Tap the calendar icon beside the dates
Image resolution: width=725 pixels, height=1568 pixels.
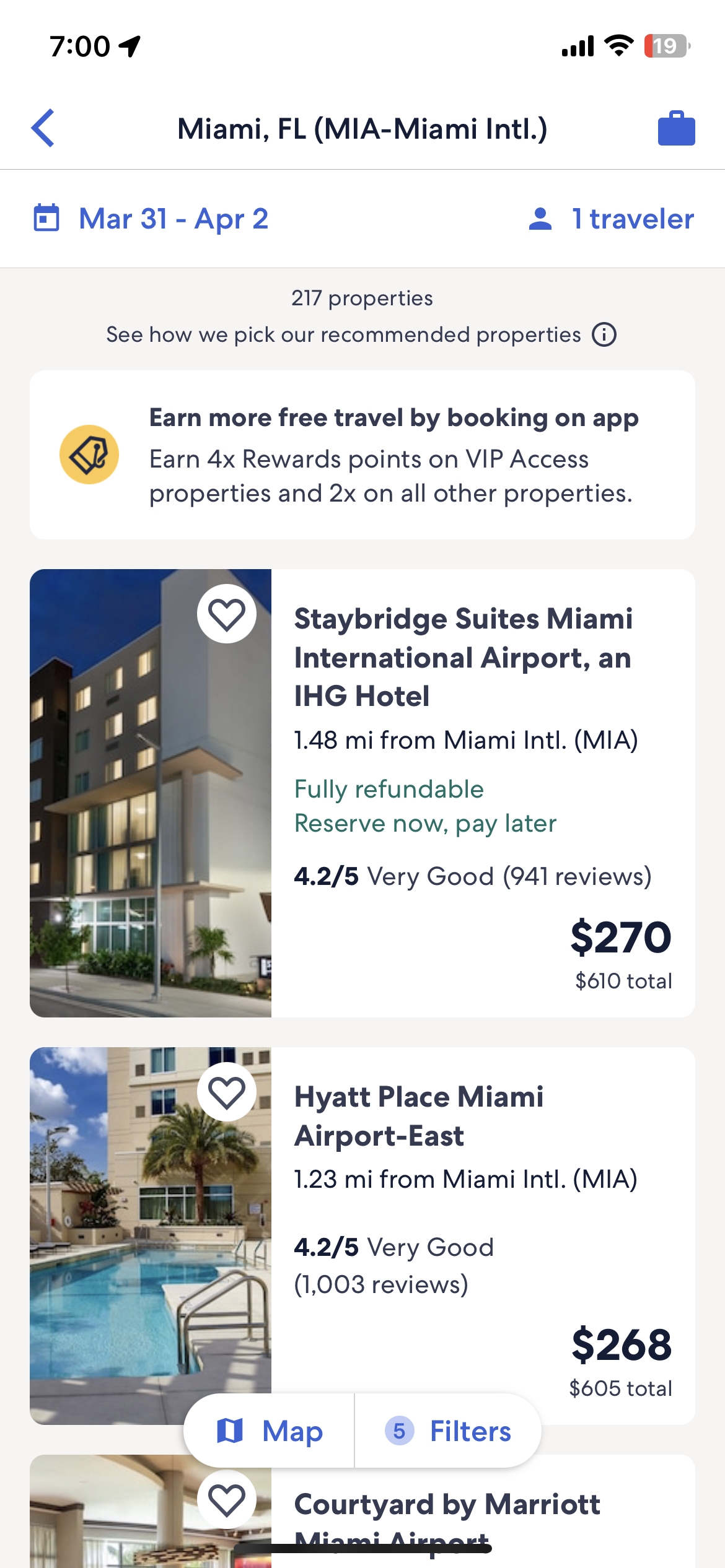pyautogui.click(x=46, y=218)
